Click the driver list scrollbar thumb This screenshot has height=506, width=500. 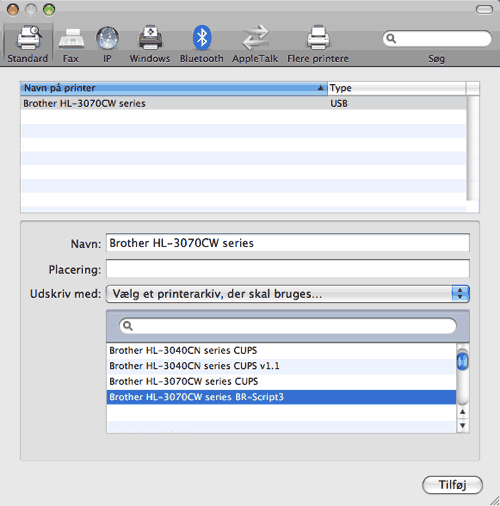click(x=462, y=361)
